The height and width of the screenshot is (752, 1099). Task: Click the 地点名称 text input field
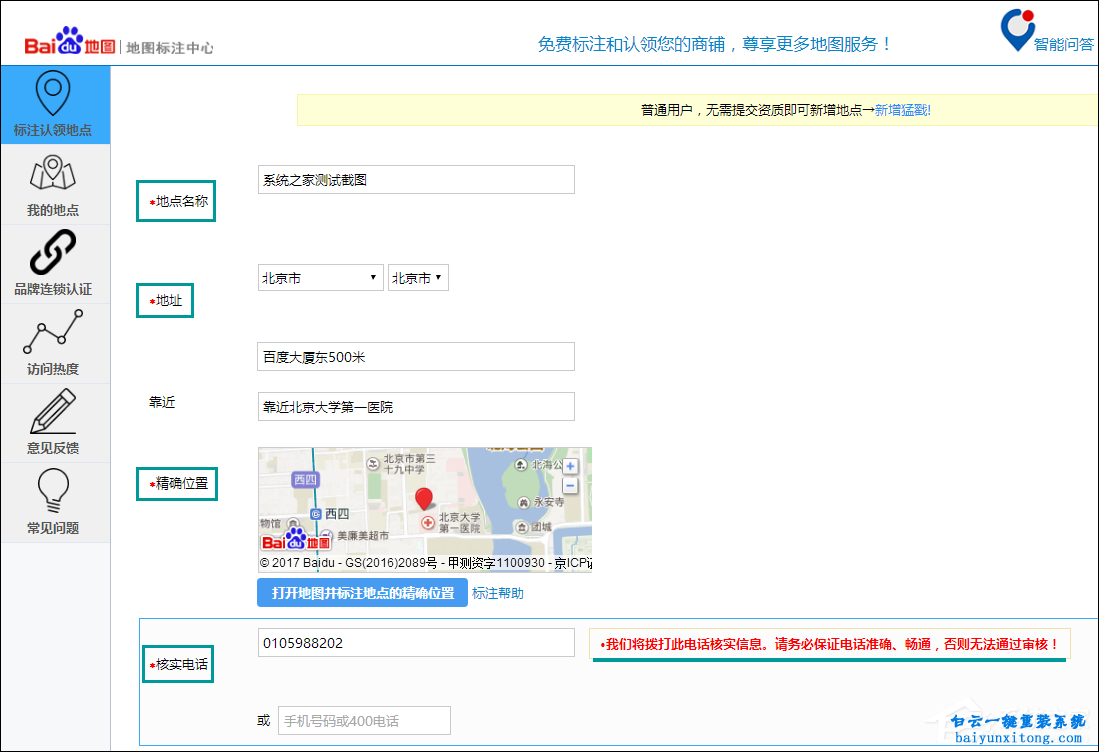pos(415,179)
